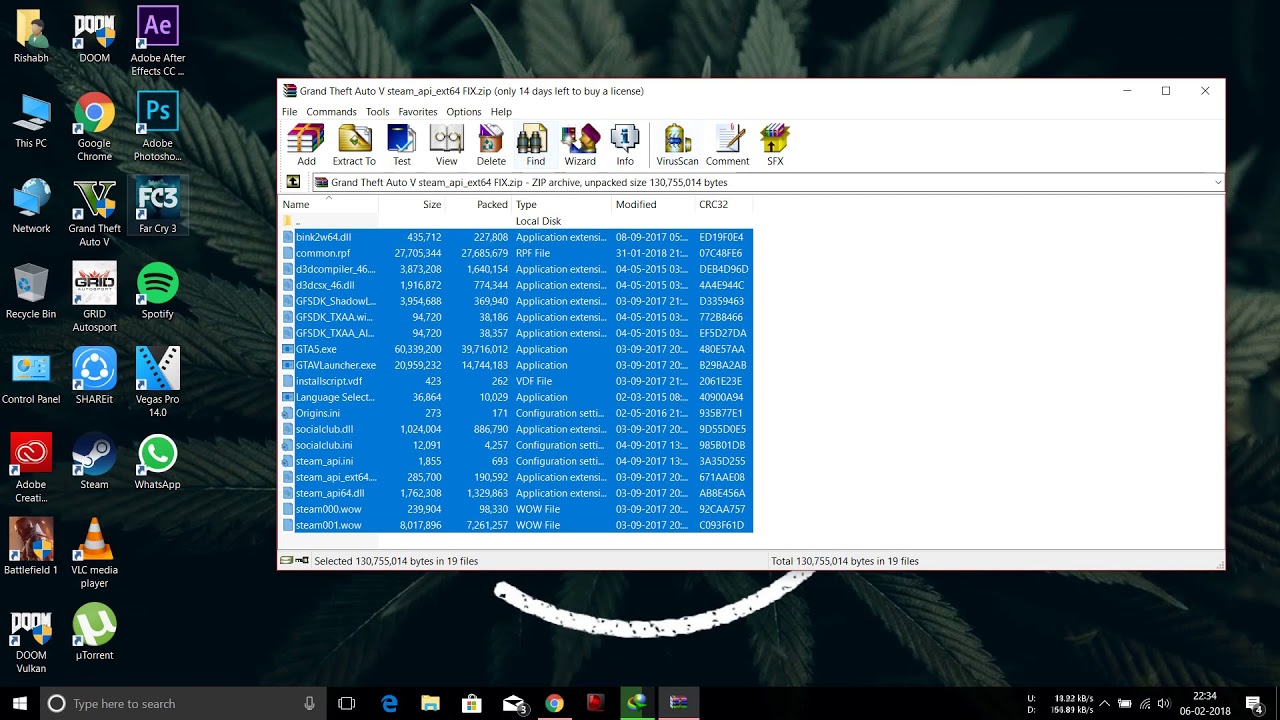
Task: Click the Delete toolbar icon
Action: pyautogui.click(x=491, y=145)
